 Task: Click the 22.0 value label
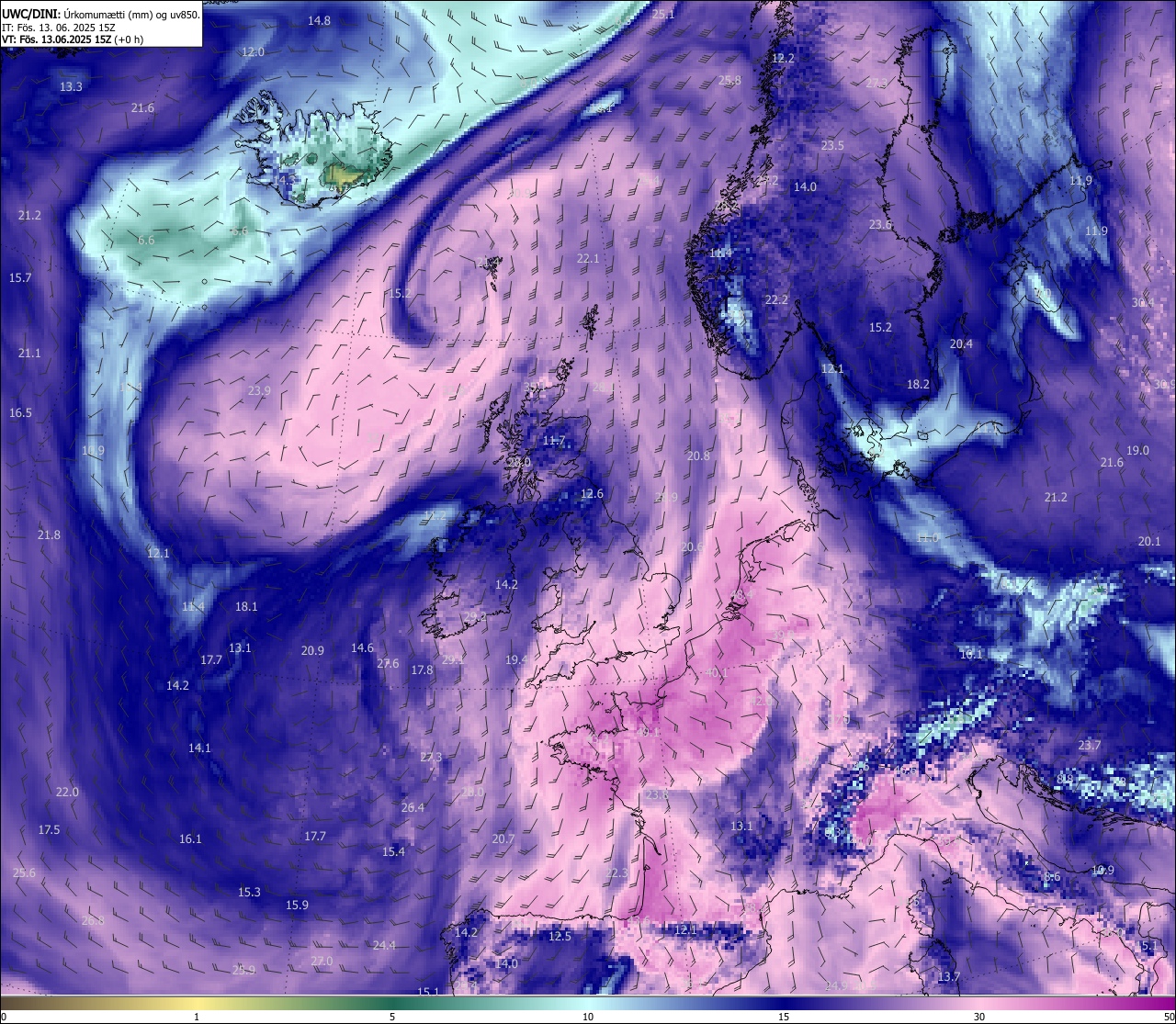tap(67, 792)
